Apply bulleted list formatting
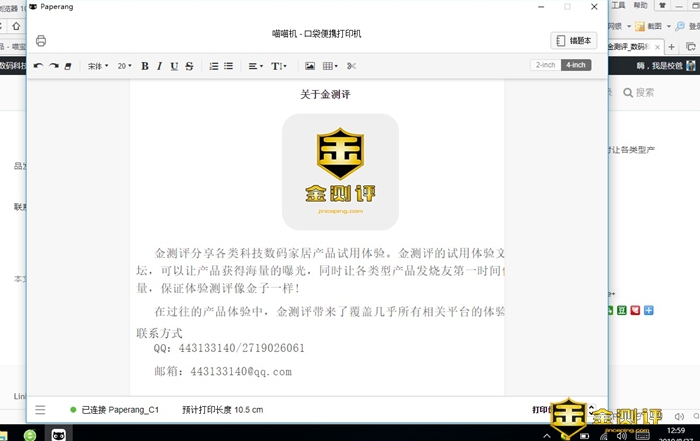 (x=228, y=66)
